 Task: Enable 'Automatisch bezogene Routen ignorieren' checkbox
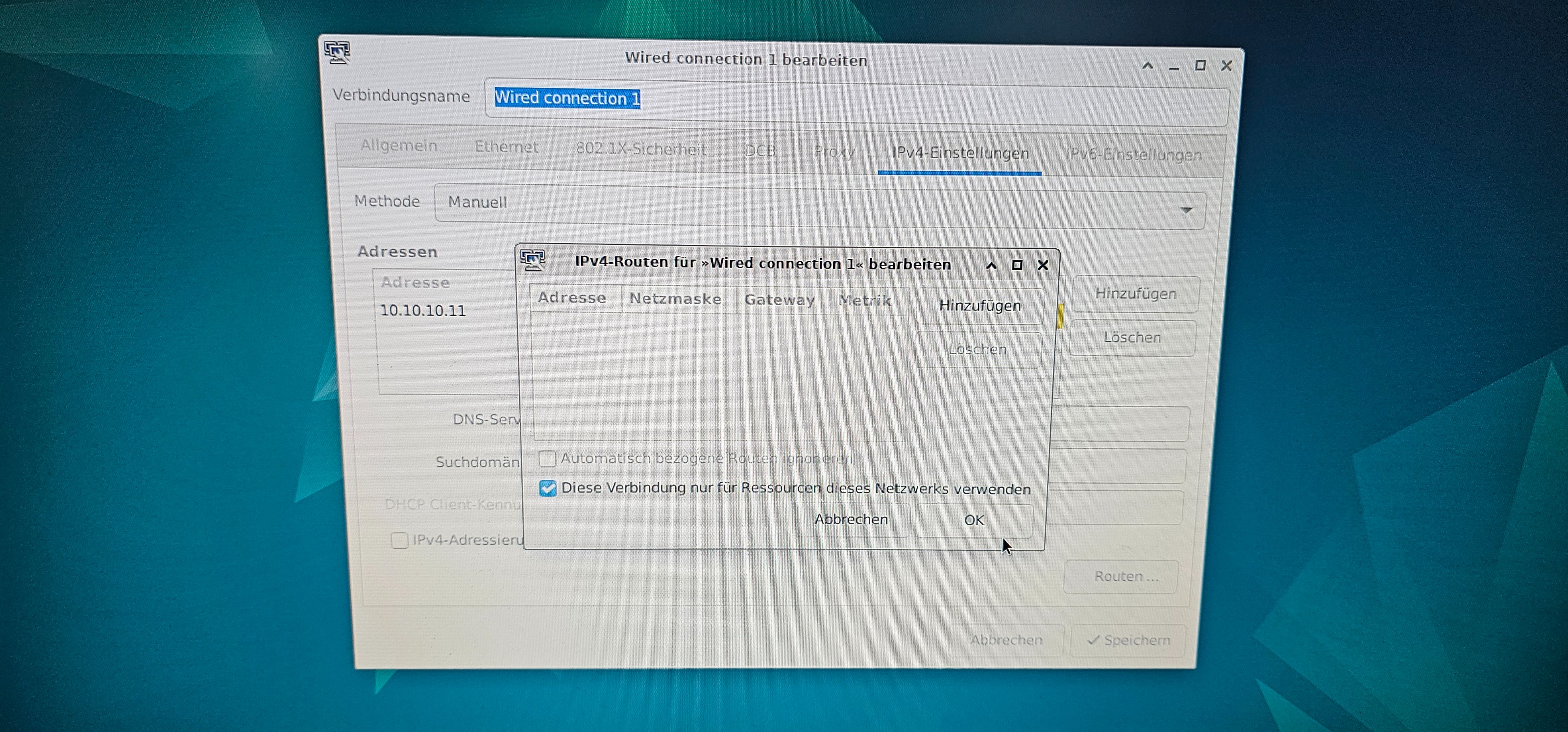point(547,458)
